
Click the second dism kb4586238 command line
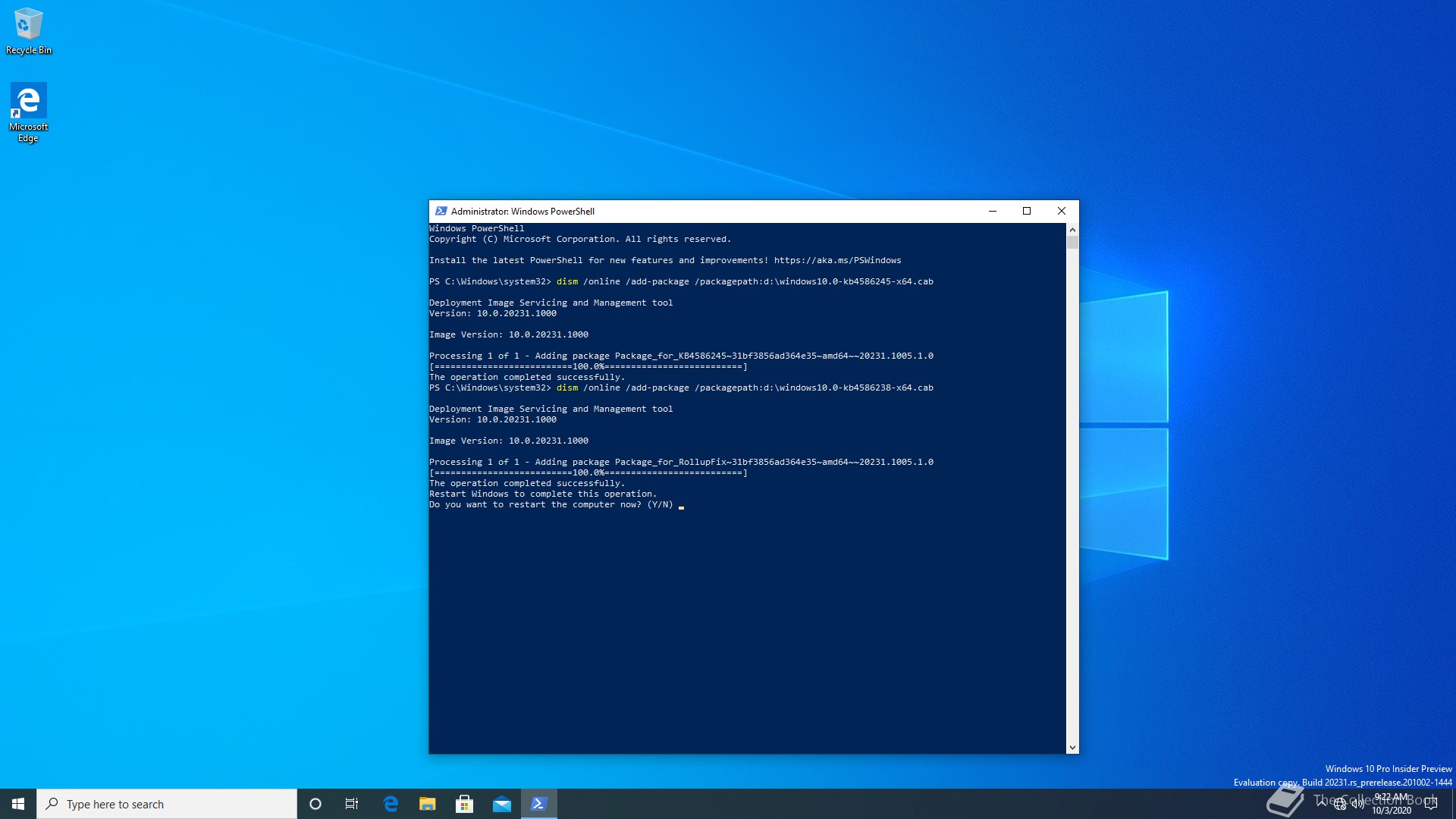(681, 388)
